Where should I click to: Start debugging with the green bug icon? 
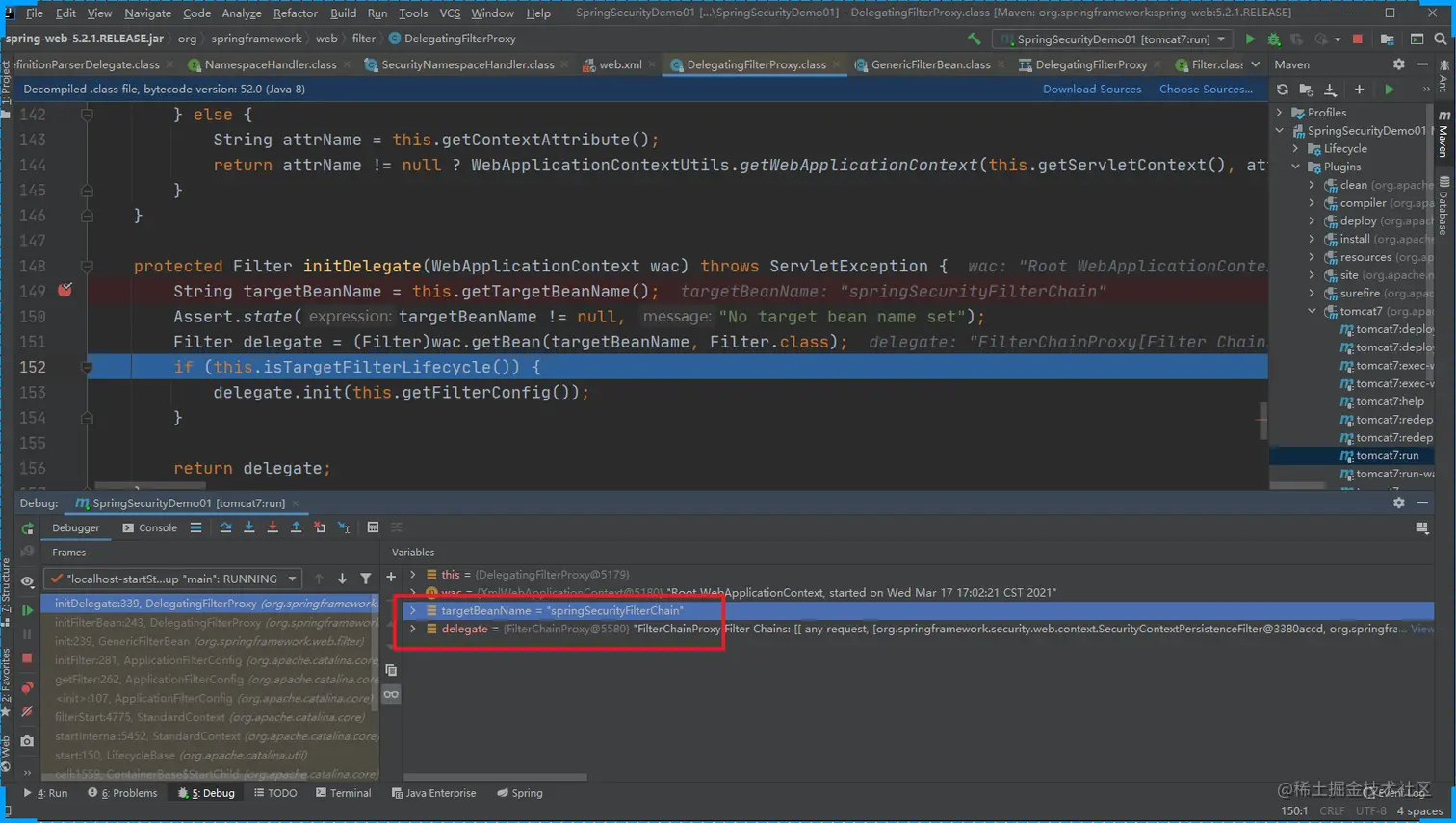pos(1273,39)
